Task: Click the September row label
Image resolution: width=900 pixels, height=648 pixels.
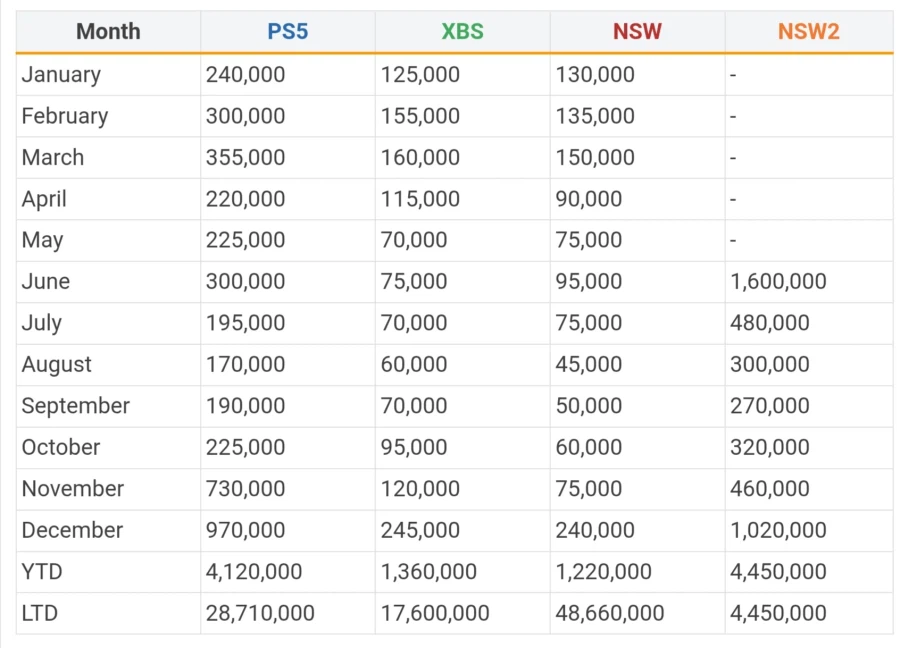Action: pyautogui.click(x=76, y=406)
